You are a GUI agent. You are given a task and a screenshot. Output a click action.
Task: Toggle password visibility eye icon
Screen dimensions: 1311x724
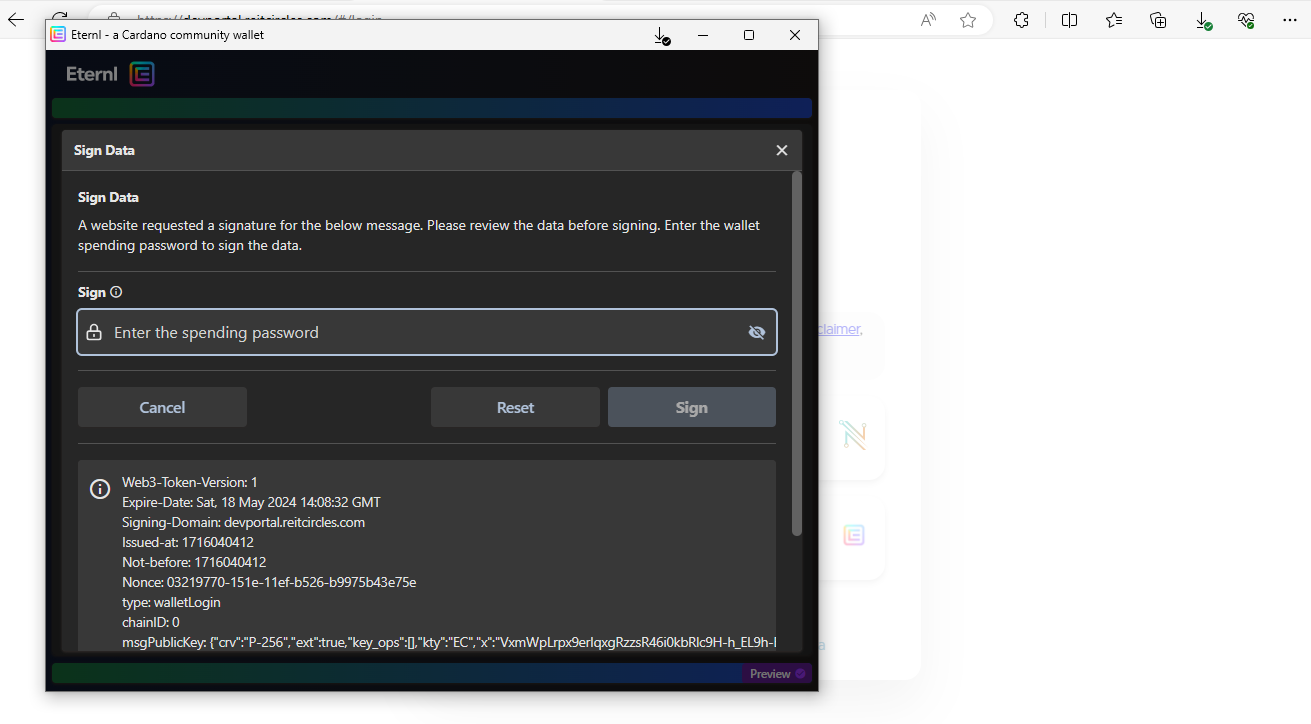pyautogui.click(x=757, y=333)
